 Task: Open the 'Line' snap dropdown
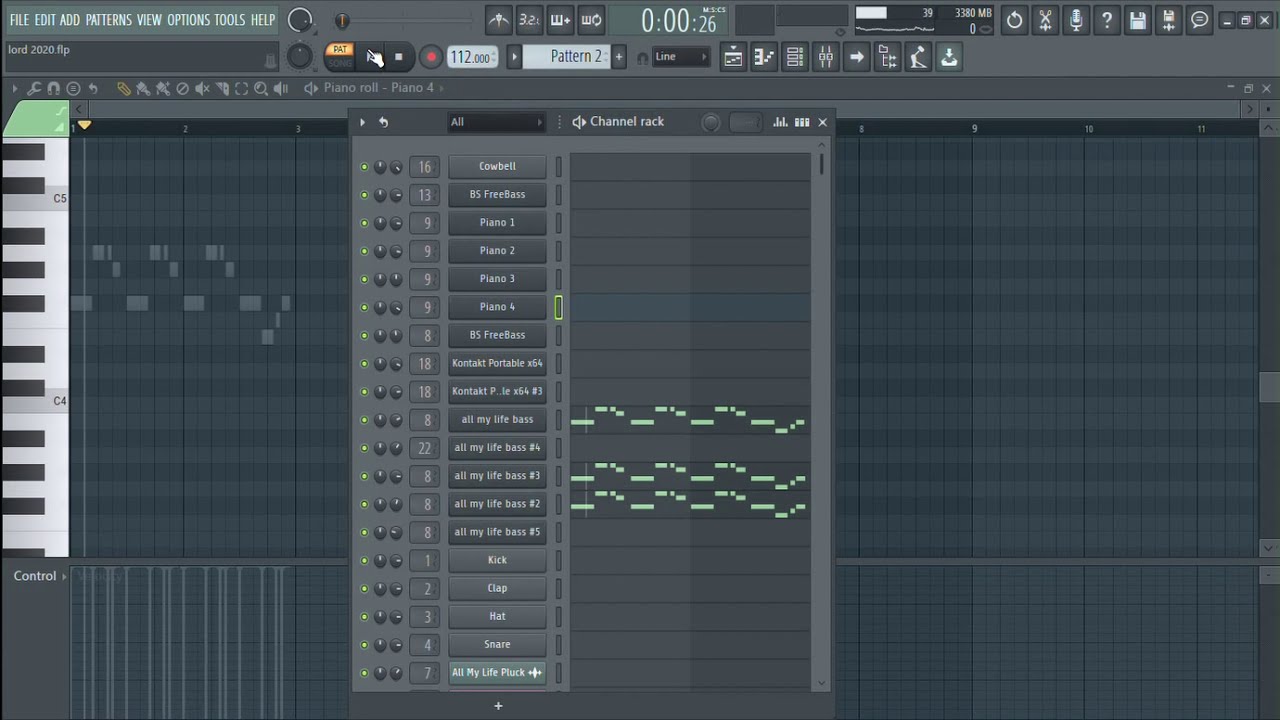pyautogui.click(x=680, y=58)
